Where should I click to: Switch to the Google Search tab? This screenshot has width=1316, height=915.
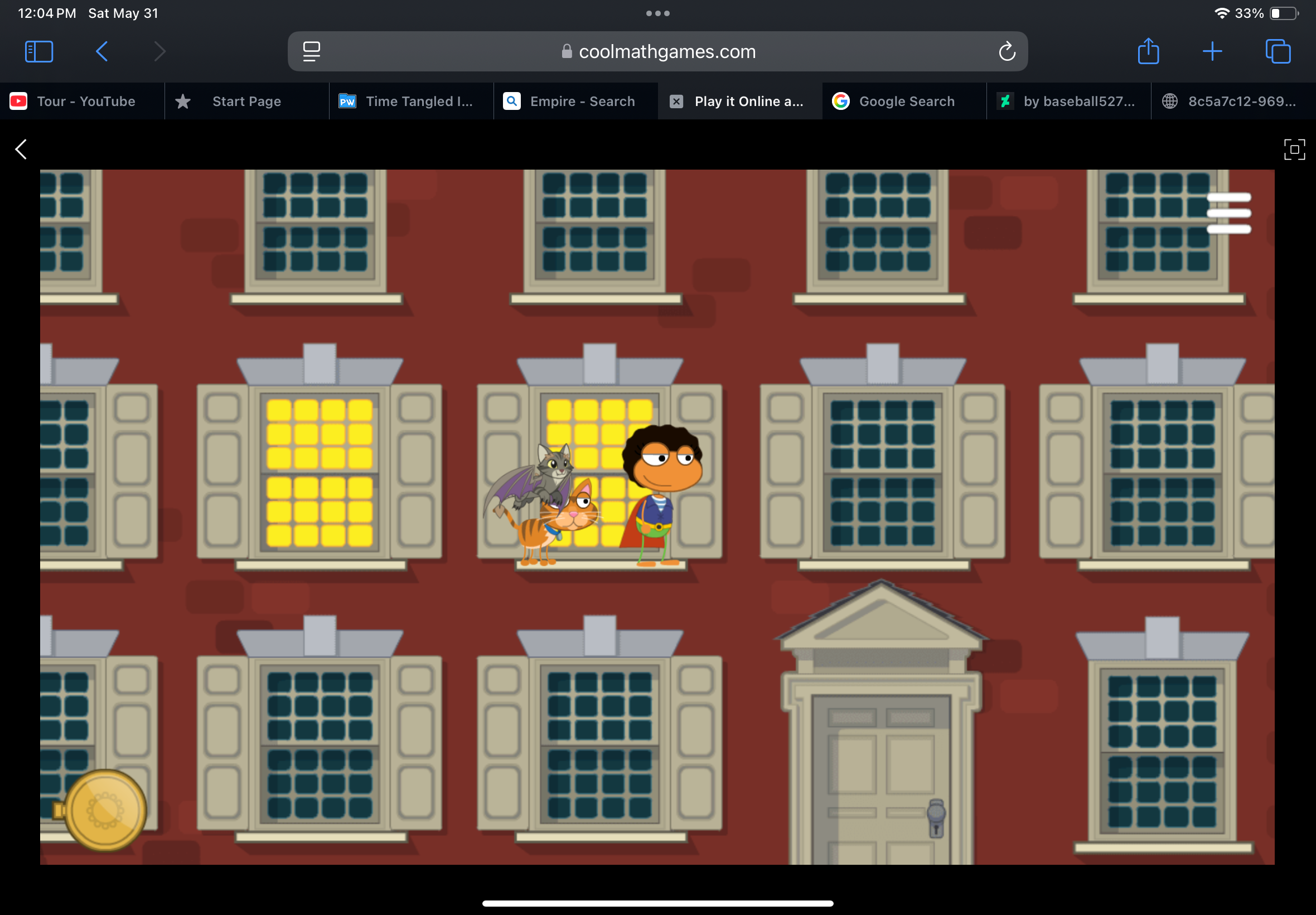point(904,102)
